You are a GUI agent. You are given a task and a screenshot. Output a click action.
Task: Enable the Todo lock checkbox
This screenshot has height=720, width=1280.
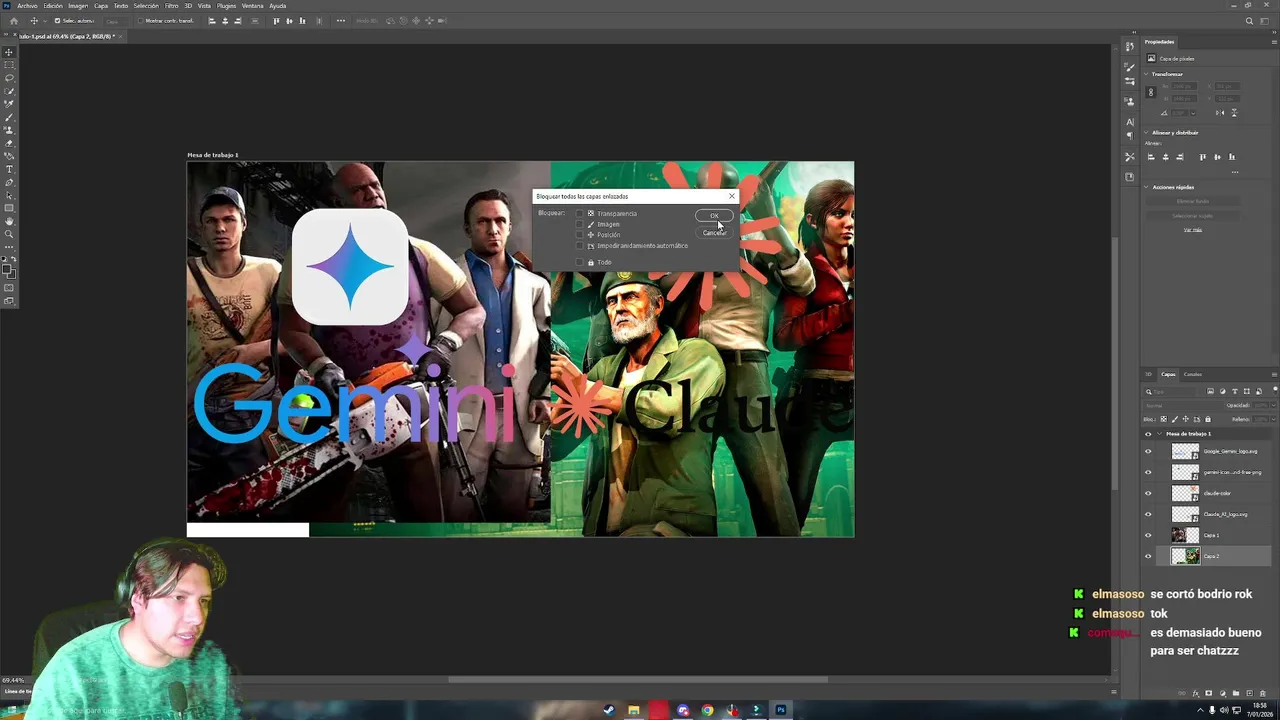click(x=579, y=262)
